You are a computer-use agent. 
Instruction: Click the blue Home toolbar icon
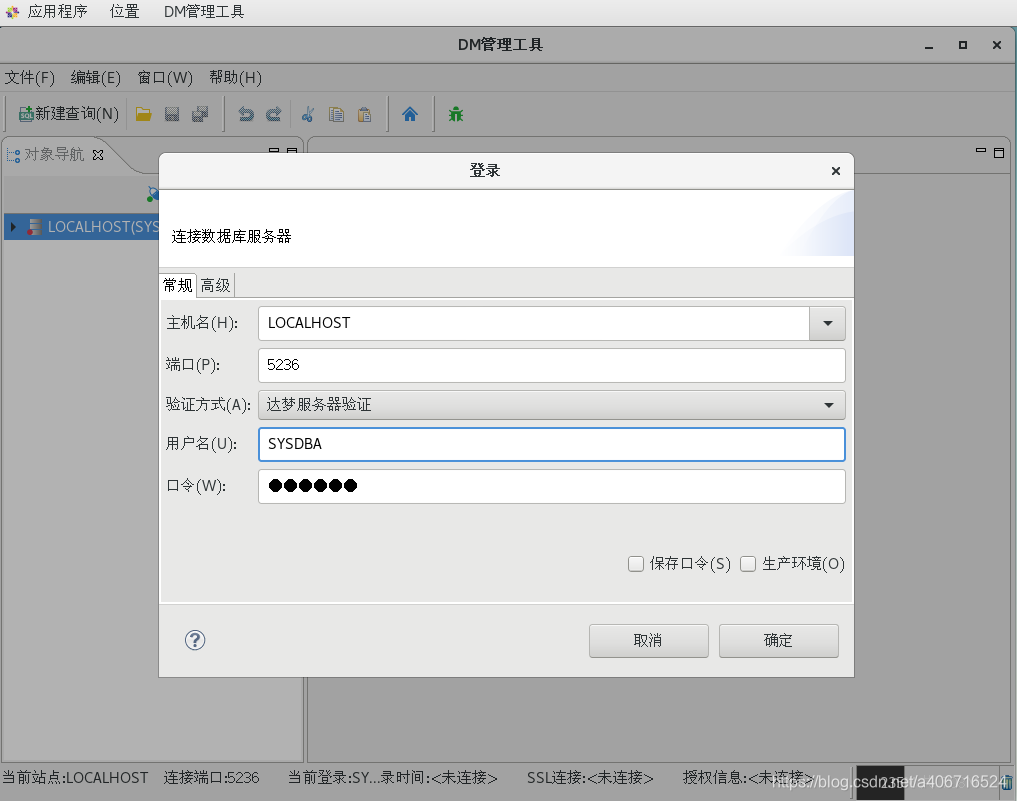[410, 113]
